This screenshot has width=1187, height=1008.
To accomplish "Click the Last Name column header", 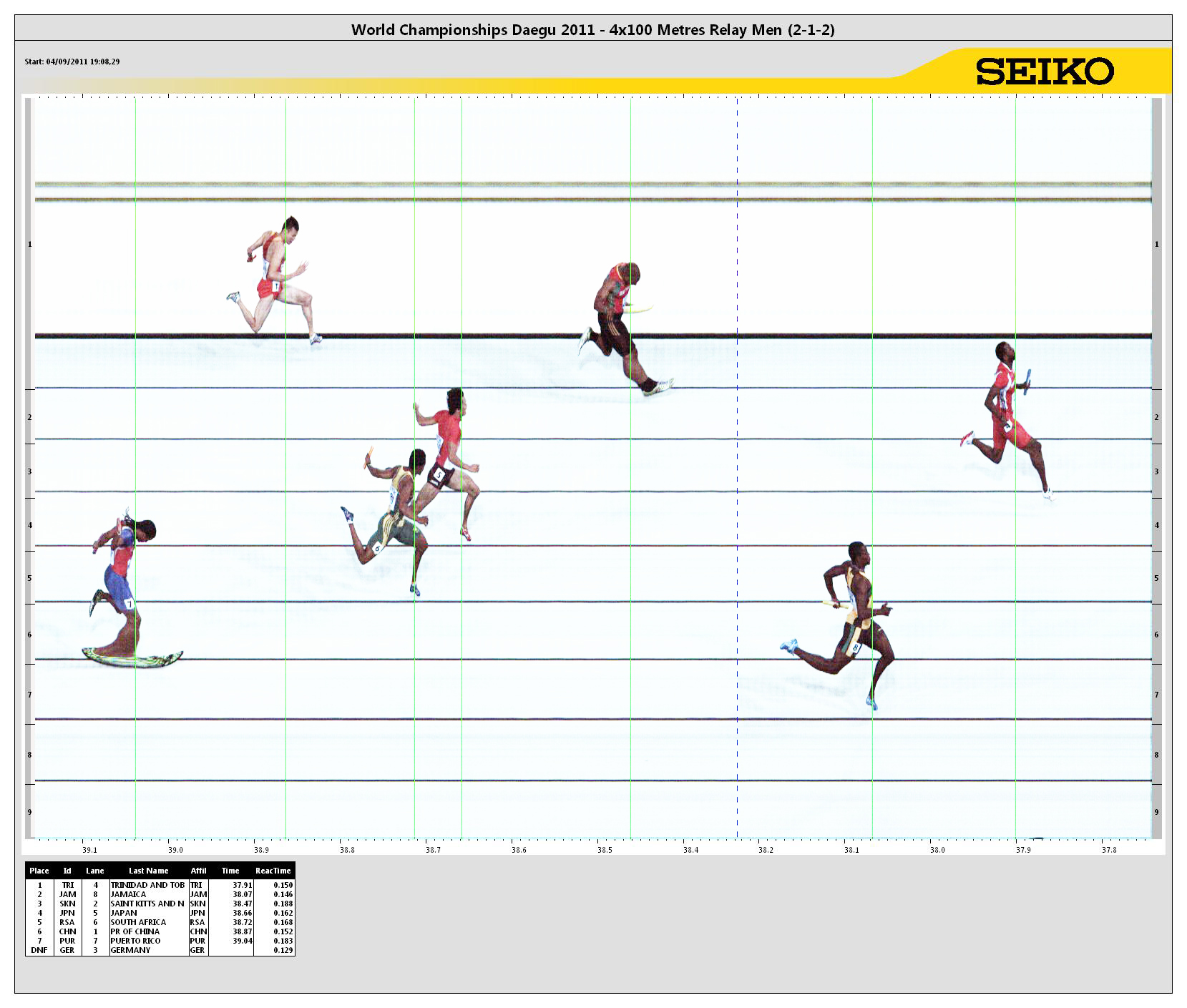I will pyautogui.click(x=148, y=871).
